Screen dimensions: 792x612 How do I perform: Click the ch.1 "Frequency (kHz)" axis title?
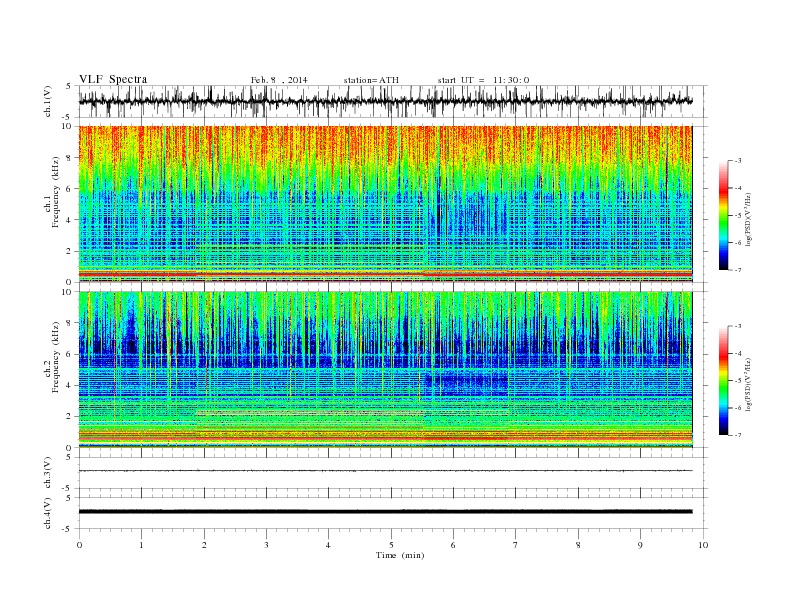pyautogui.click(x=56, y=192)
